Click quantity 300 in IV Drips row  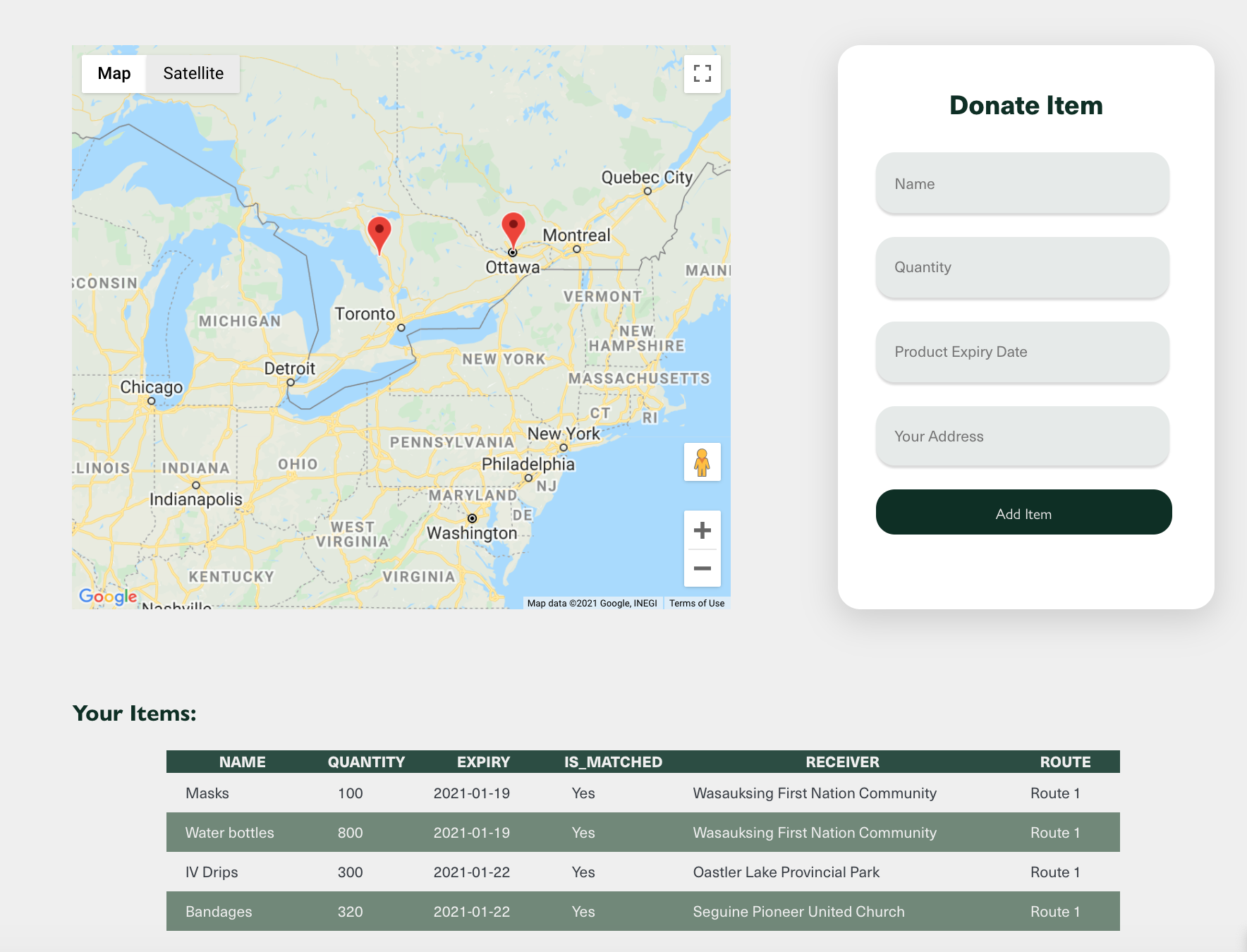point(350,872)
